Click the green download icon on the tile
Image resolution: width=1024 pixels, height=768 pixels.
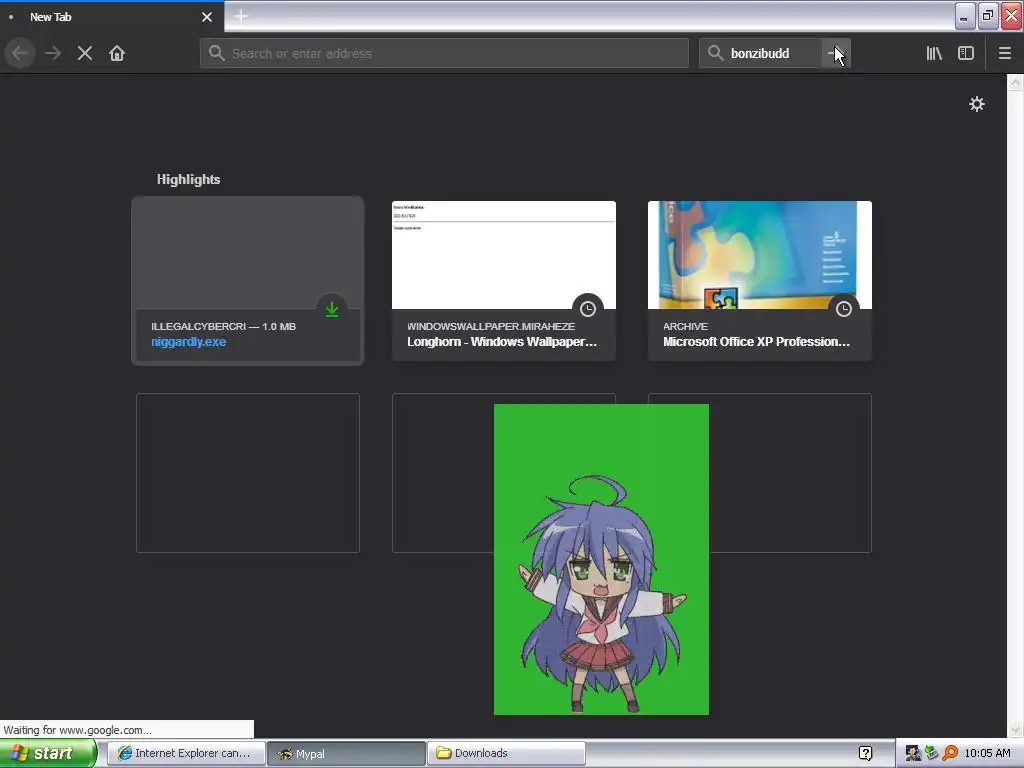click(332, 309)
